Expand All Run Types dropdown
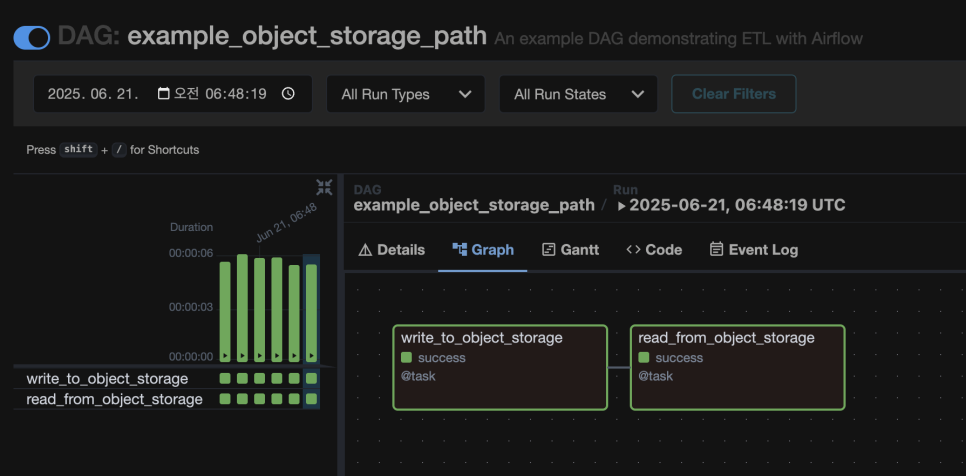Image resolution: width=966 pixels, height=476 pixels. [x=405, y=94]
